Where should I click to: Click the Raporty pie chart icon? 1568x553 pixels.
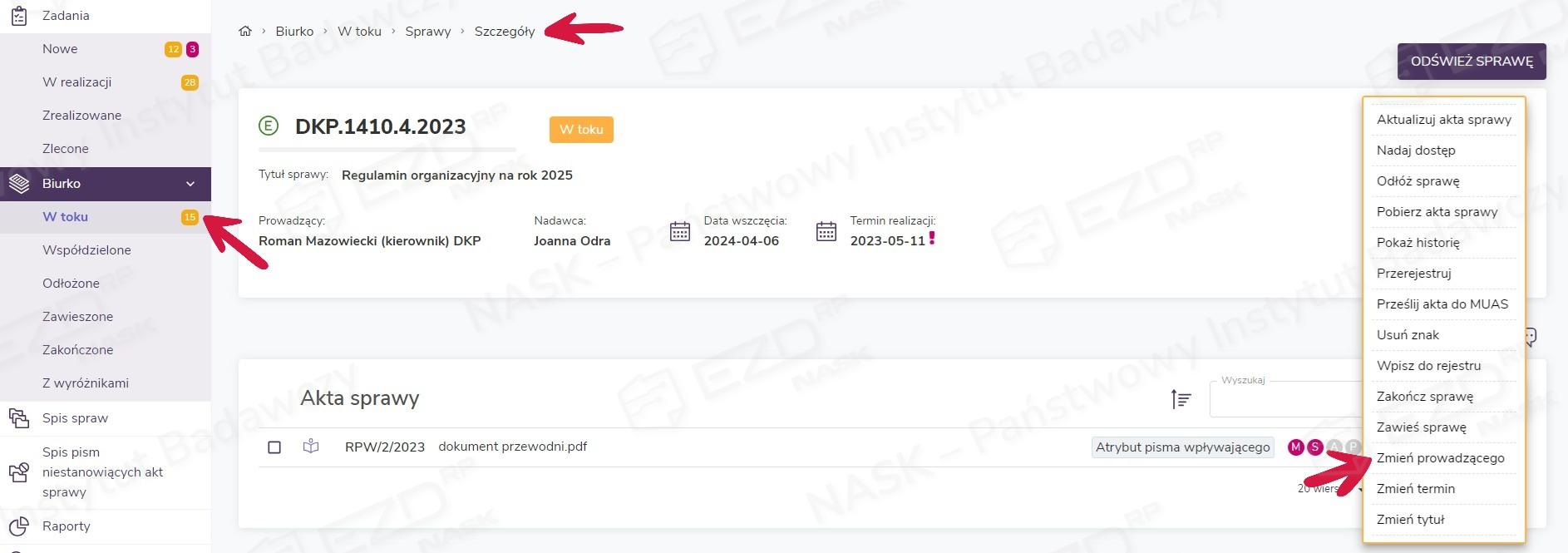[18, 526]
